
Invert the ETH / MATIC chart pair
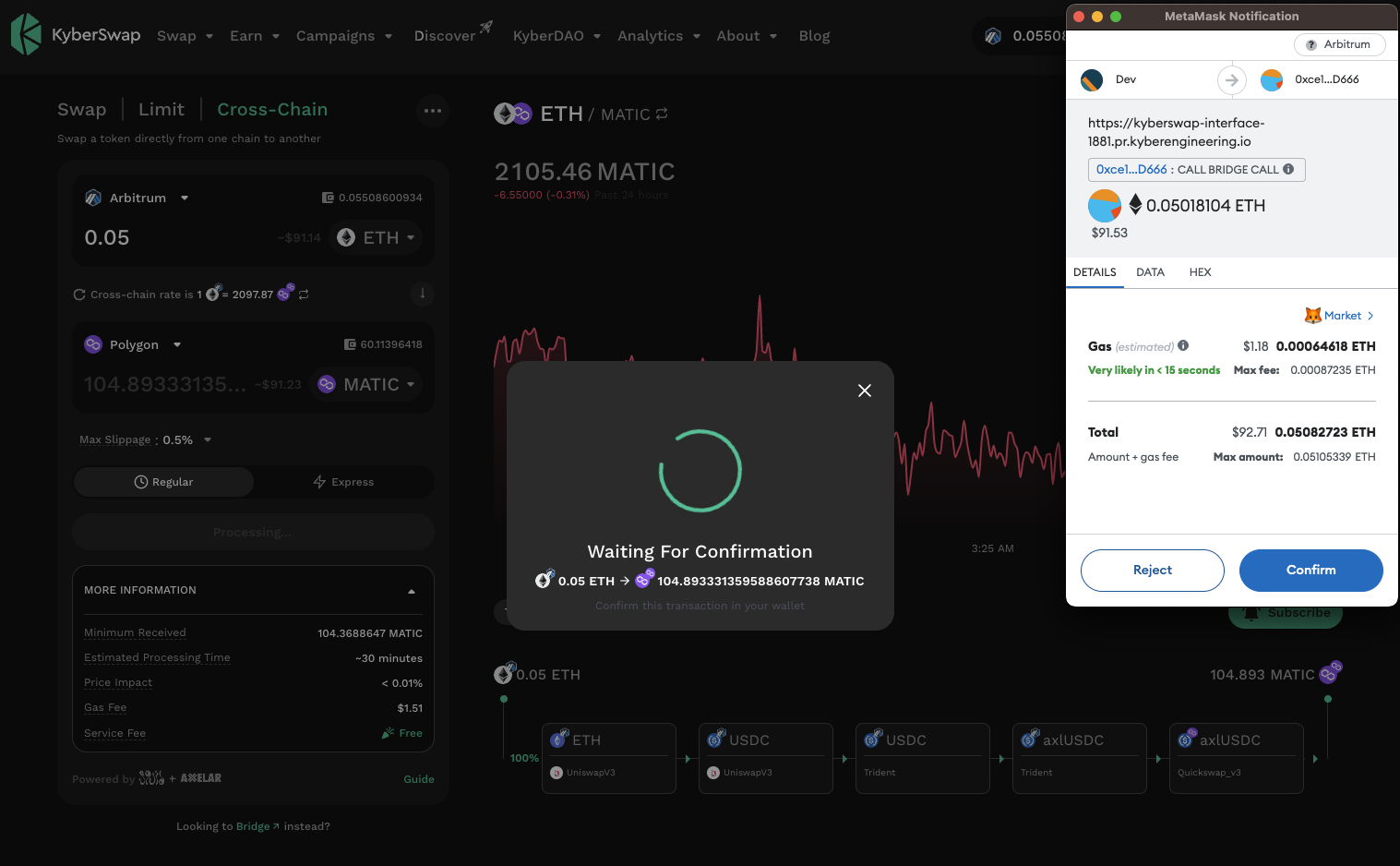662,114
